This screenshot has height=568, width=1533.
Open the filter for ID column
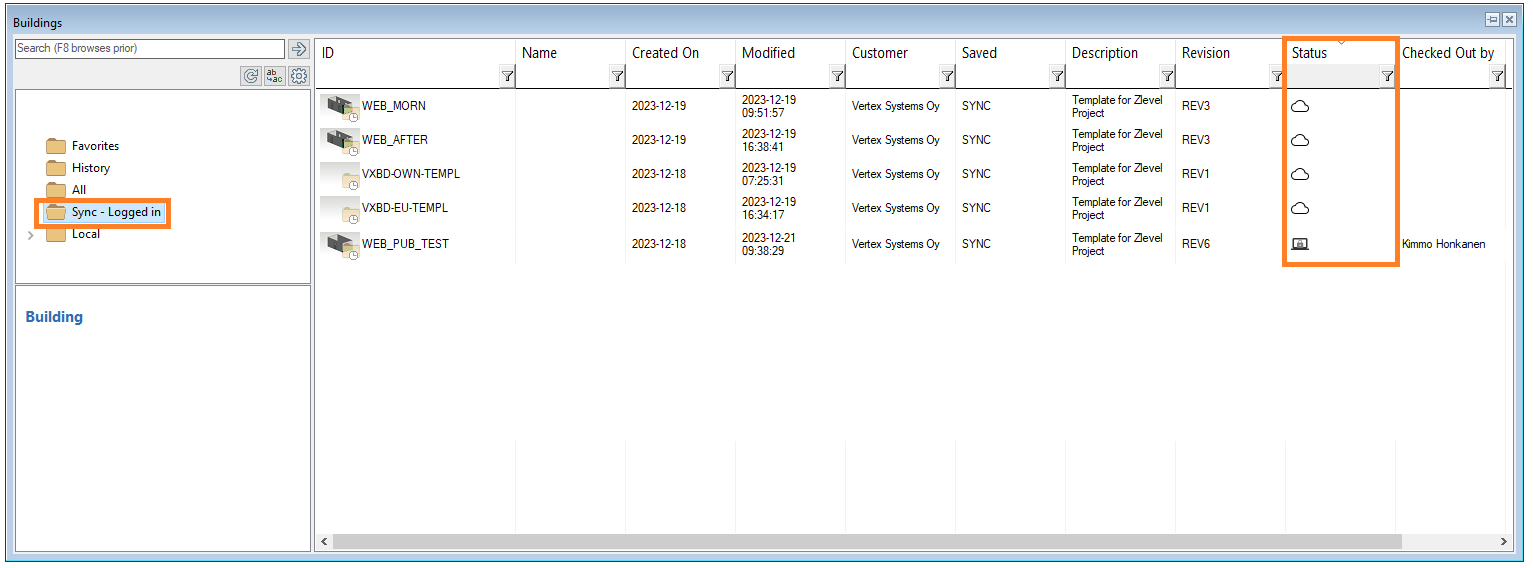point(506,76)
